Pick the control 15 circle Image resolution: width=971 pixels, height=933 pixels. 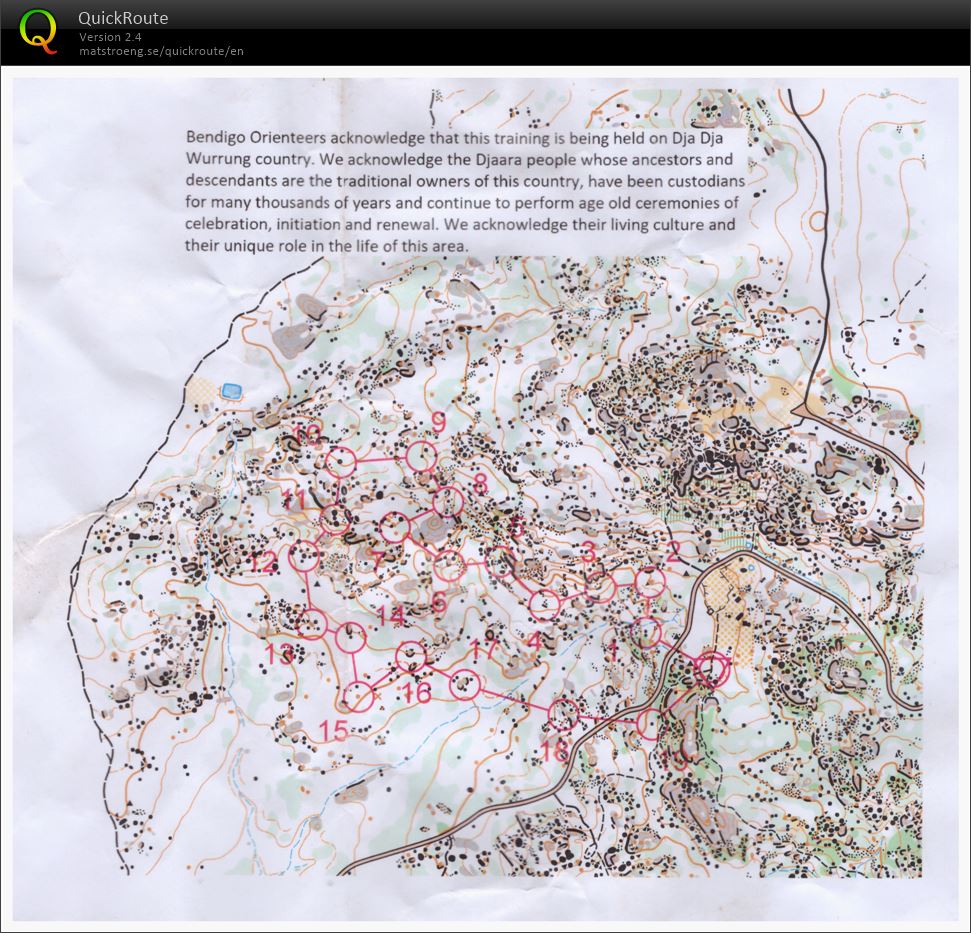point(358,694)
